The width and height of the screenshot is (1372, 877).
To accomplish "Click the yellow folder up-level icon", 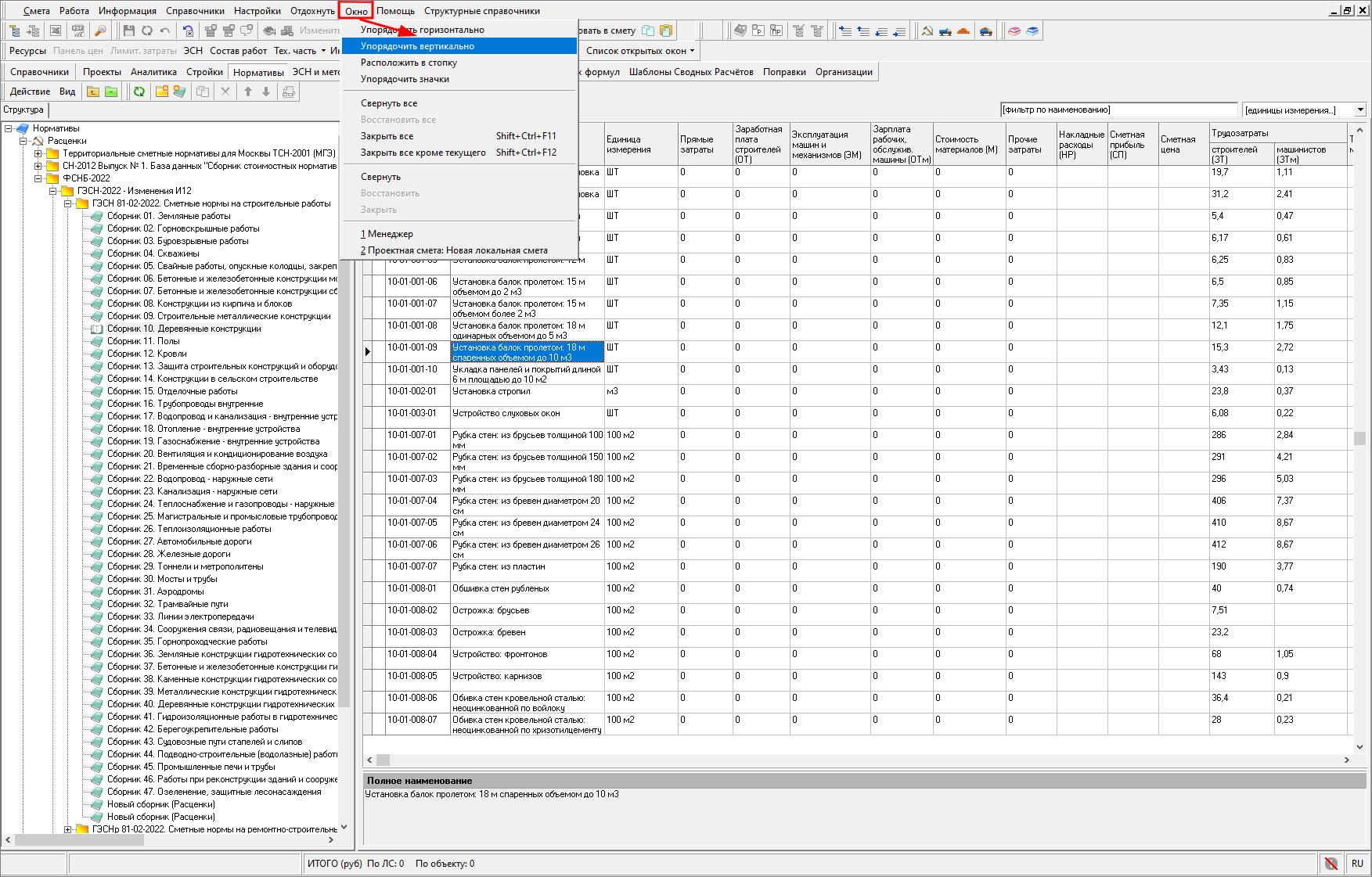I will 93,92.
